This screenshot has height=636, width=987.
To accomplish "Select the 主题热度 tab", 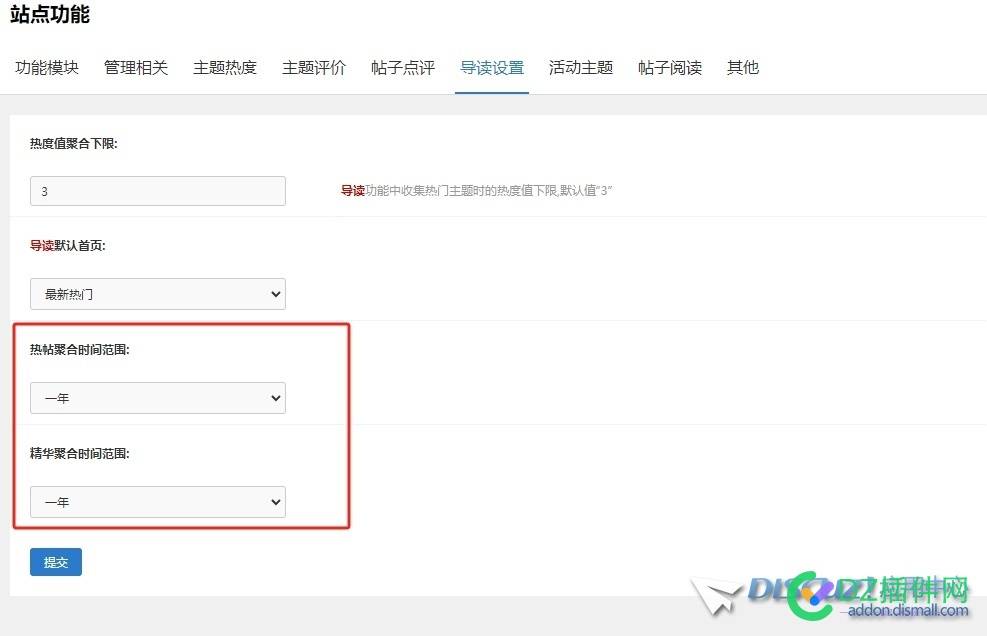I will point(224,67).
